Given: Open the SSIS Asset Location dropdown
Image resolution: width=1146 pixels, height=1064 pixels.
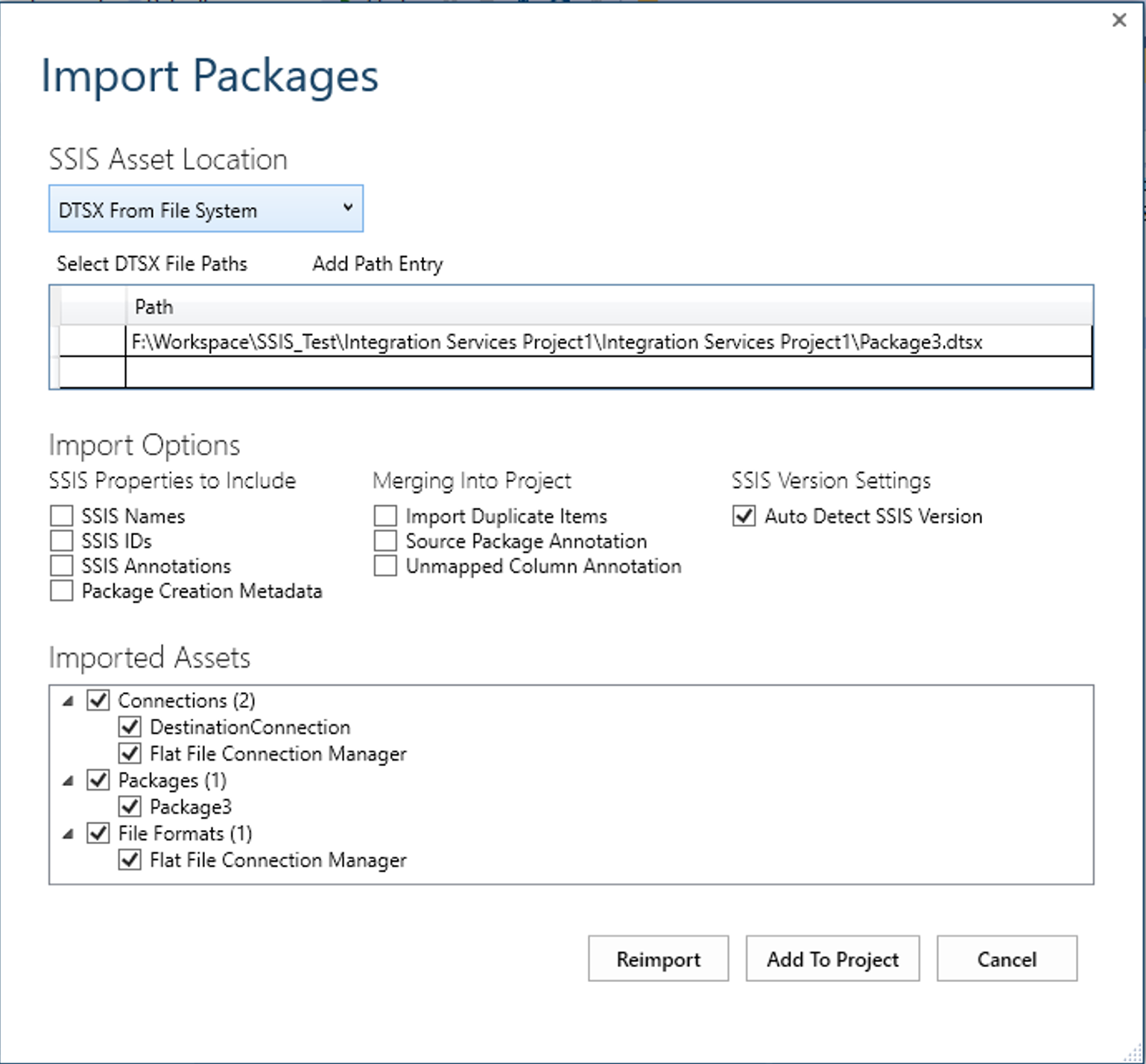Looking at the screenshot, I should coord(206,209).
